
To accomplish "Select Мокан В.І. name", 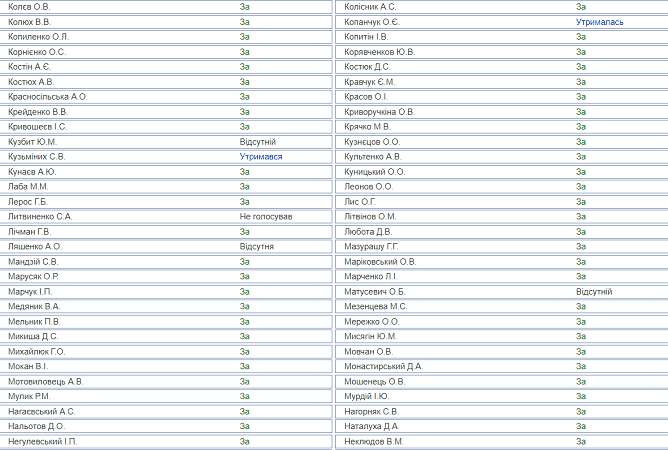I will 28,366.
